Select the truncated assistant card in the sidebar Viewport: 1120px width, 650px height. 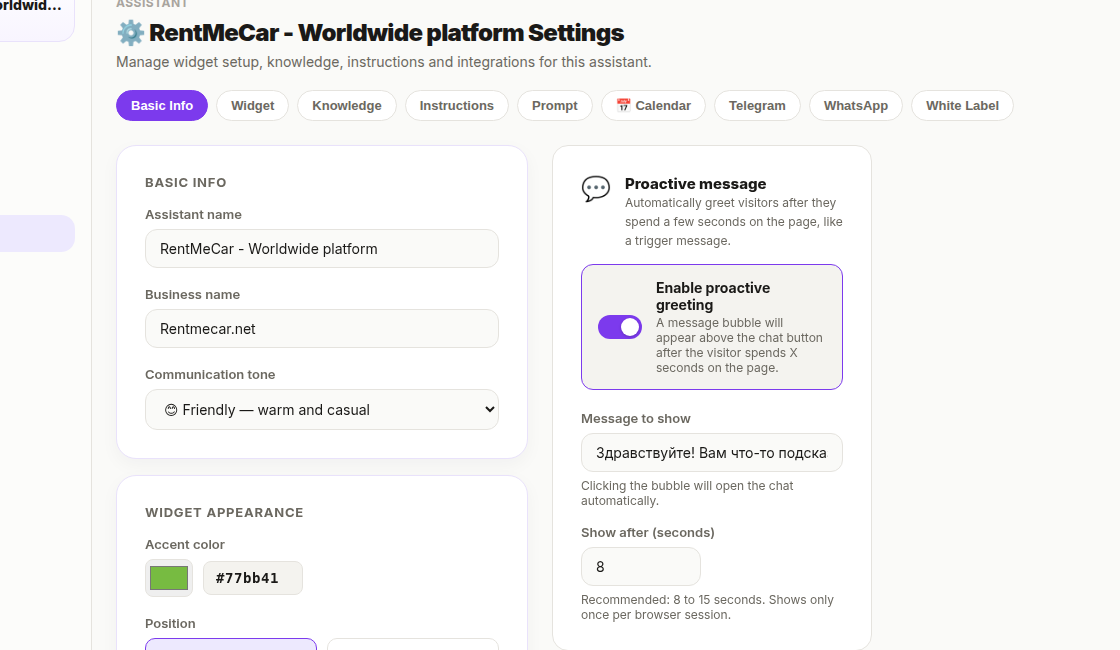[36, 15]
